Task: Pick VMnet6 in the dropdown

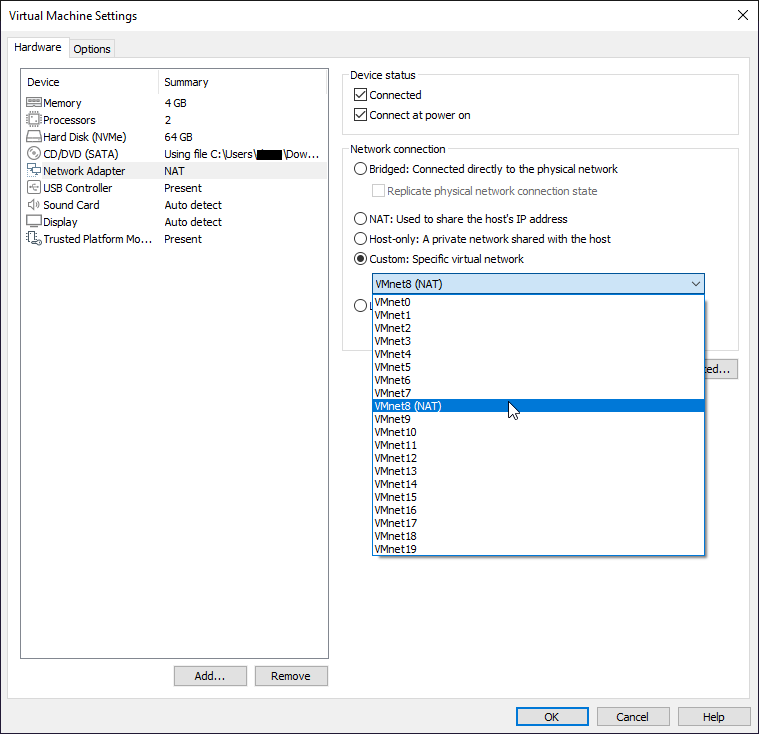Action: pos(538,380)
